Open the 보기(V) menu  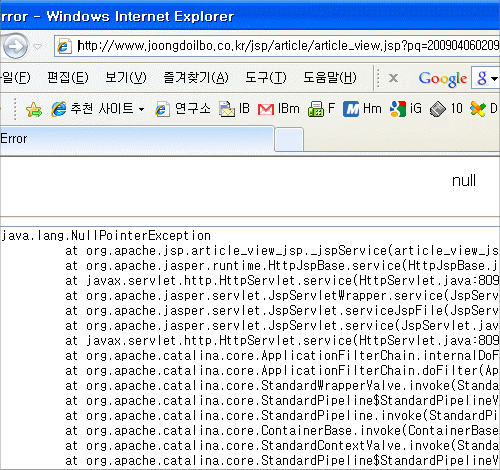(126, 78)
